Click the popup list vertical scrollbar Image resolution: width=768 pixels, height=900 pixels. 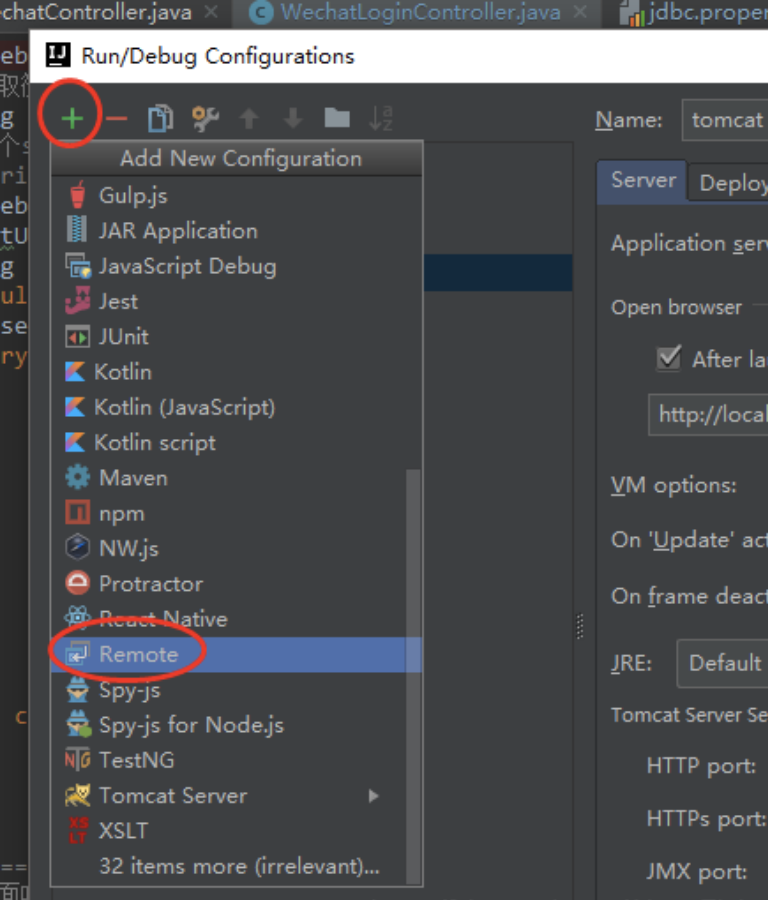coord(413,676)
